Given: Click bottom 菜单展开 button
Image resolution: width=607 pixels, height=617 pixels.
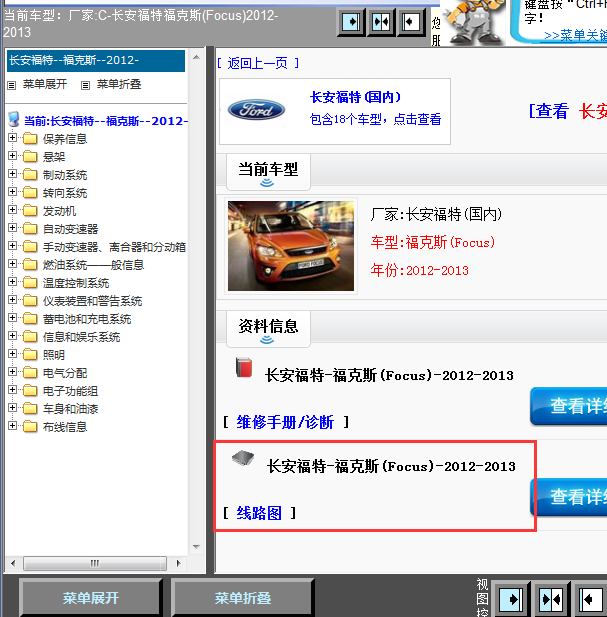Looking at the screenshot, I should (x=90, y=598).
